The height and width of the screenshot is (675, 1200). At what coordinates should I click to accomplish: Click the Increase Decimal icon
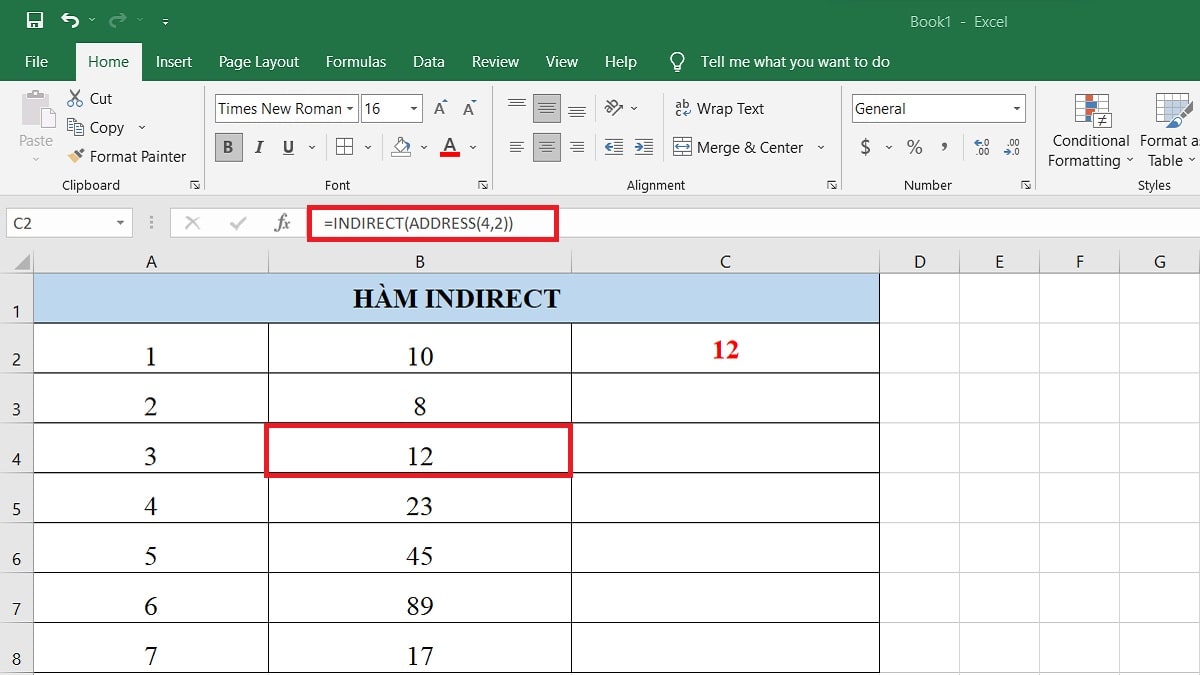[x=983, y=147]
